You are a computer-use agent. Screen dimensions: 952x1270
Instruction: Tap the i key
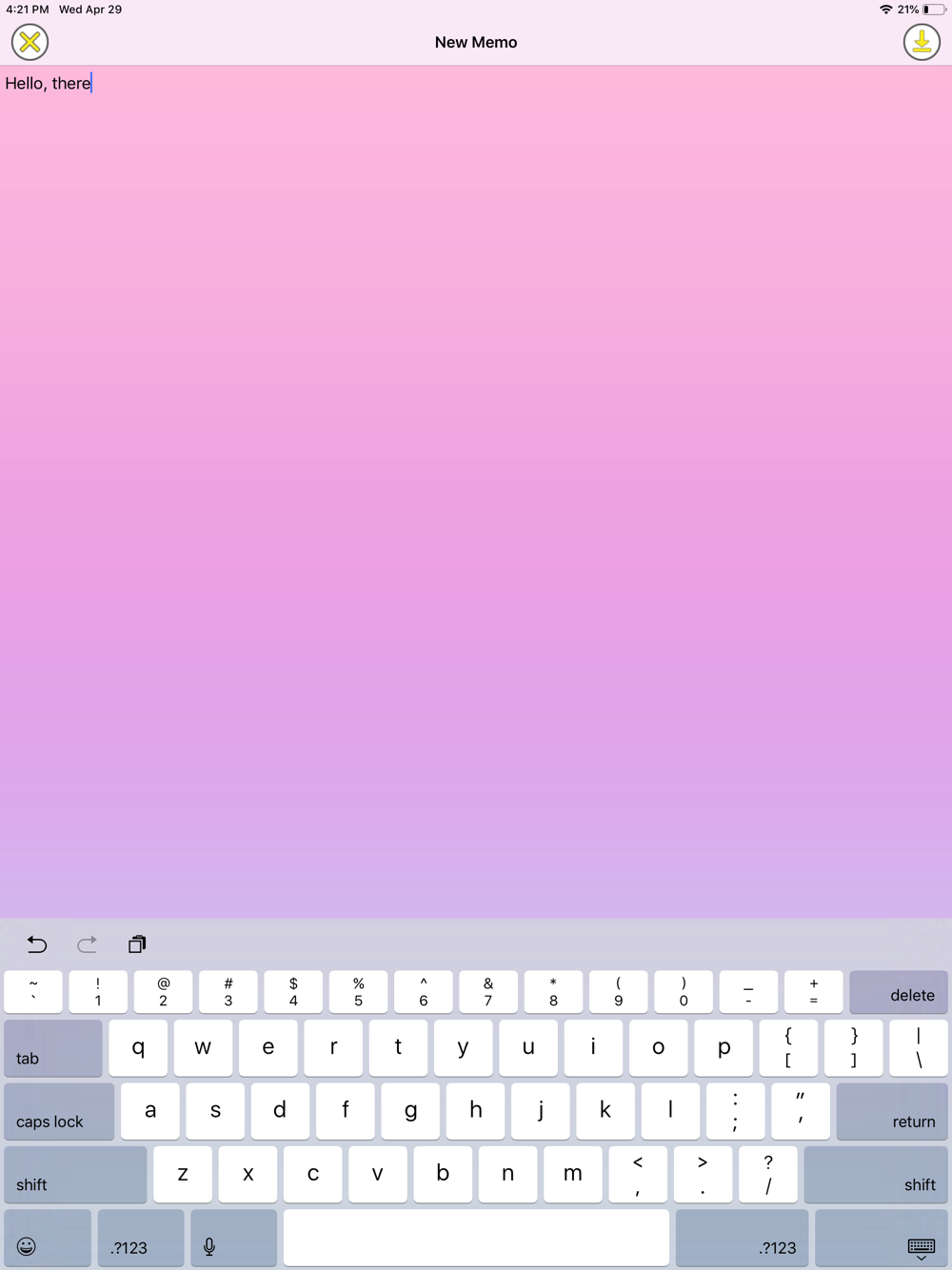pos(593,1048)
